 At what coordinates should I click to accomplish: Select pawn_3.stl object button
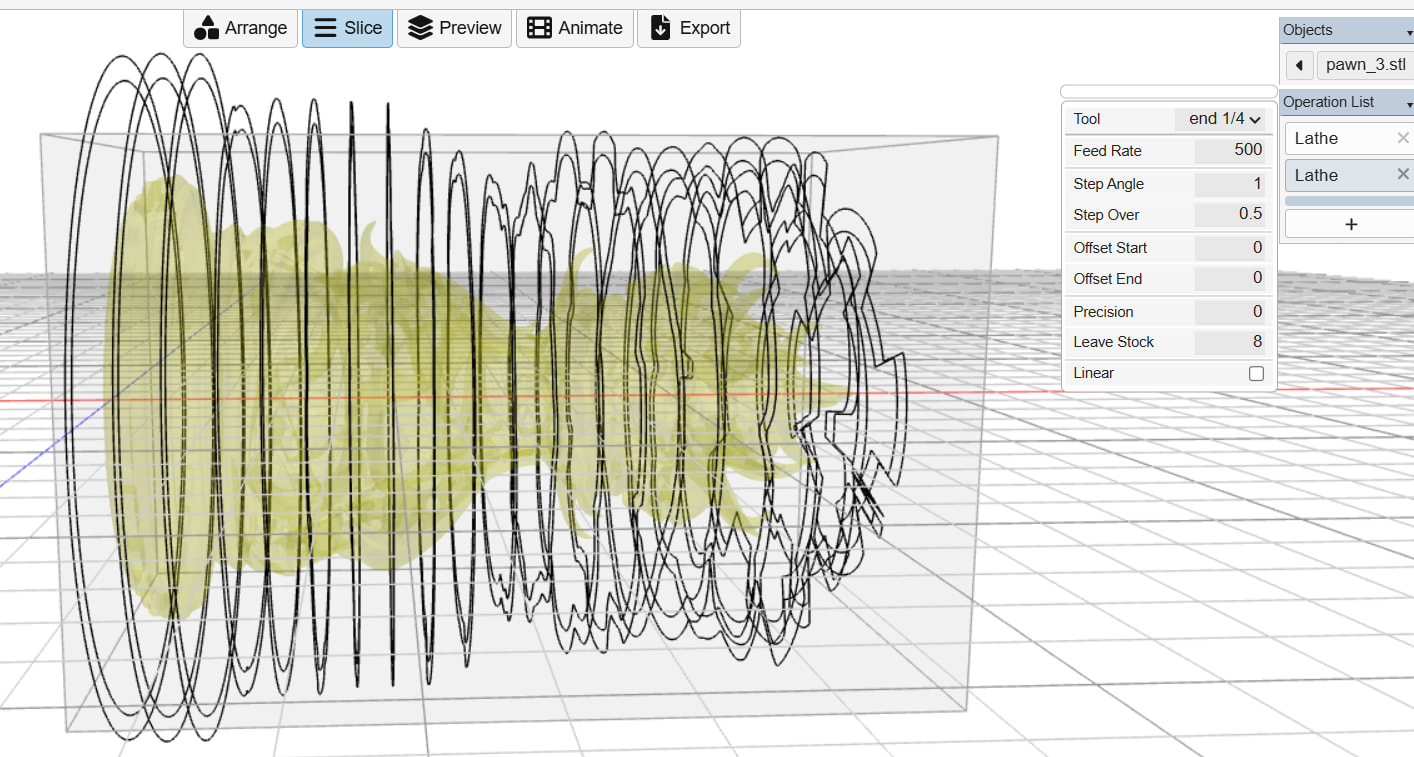tap(1365, 66)
